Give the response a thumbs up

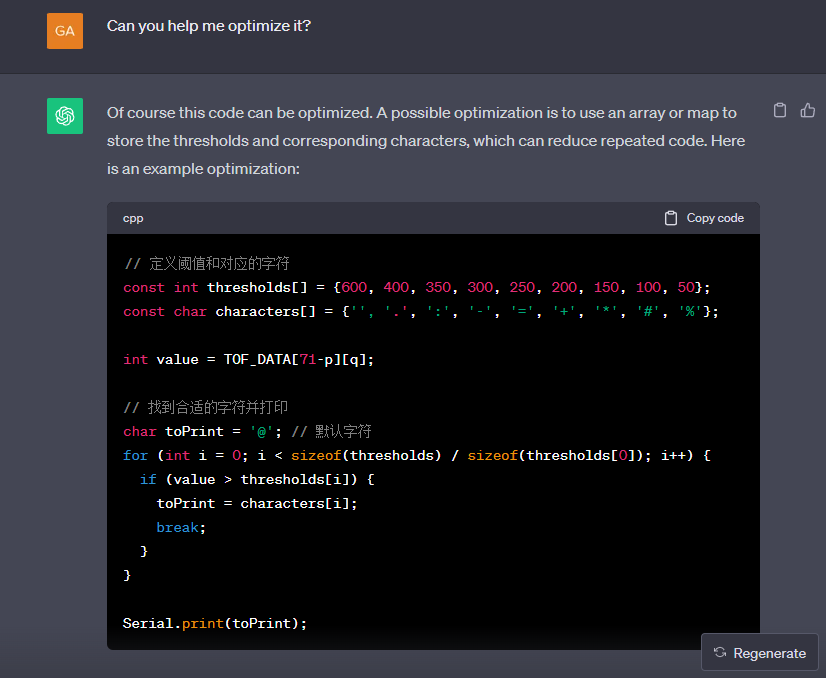click(x=808, y=111)
